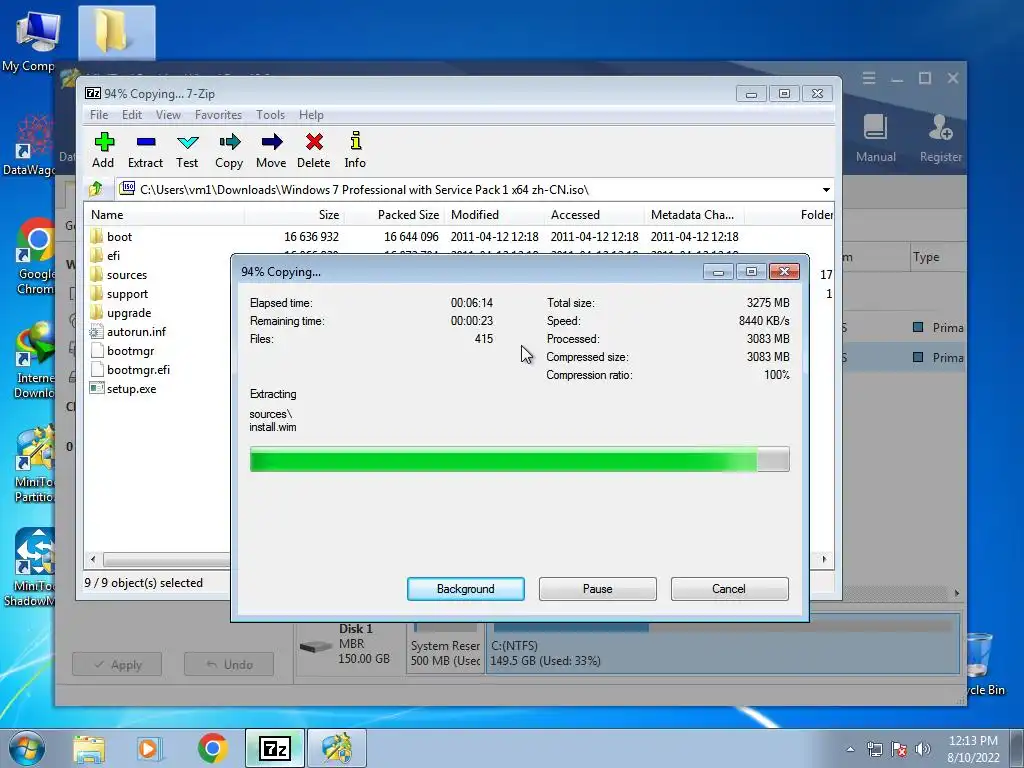Click the volume icon in system tray

923,749
